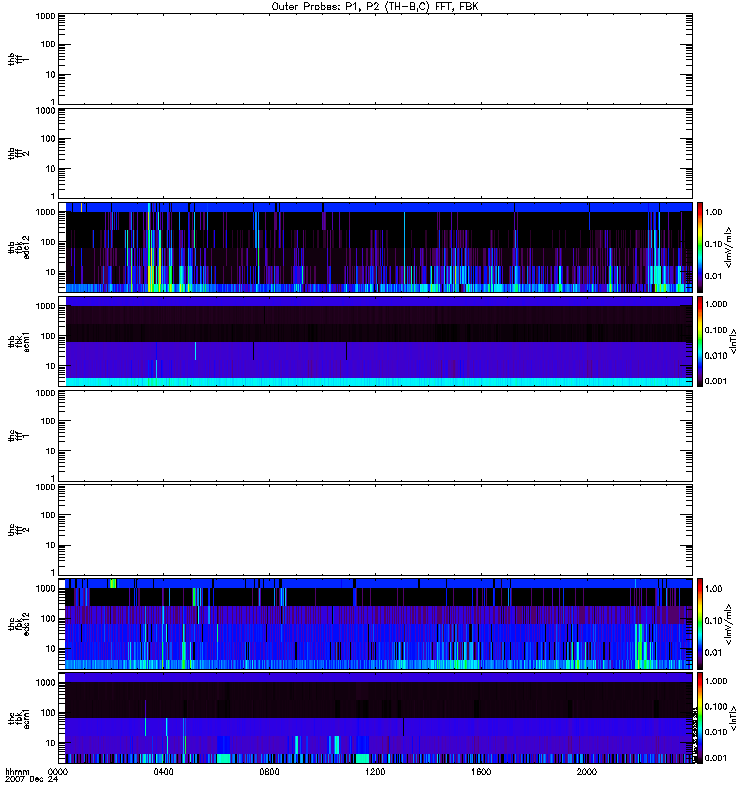Click the 0.001 value on thc scm1 color bar
The image size is (750, 800).
pos(716,758)
